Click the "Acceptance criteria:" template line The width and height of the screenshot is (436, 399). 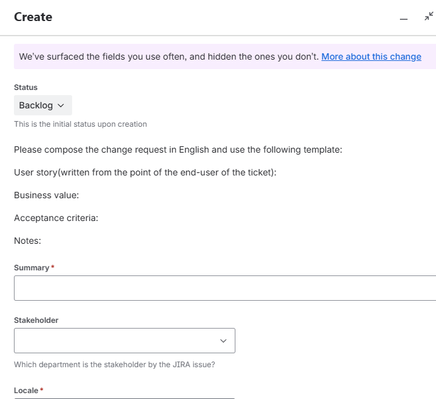pos(56,218)
